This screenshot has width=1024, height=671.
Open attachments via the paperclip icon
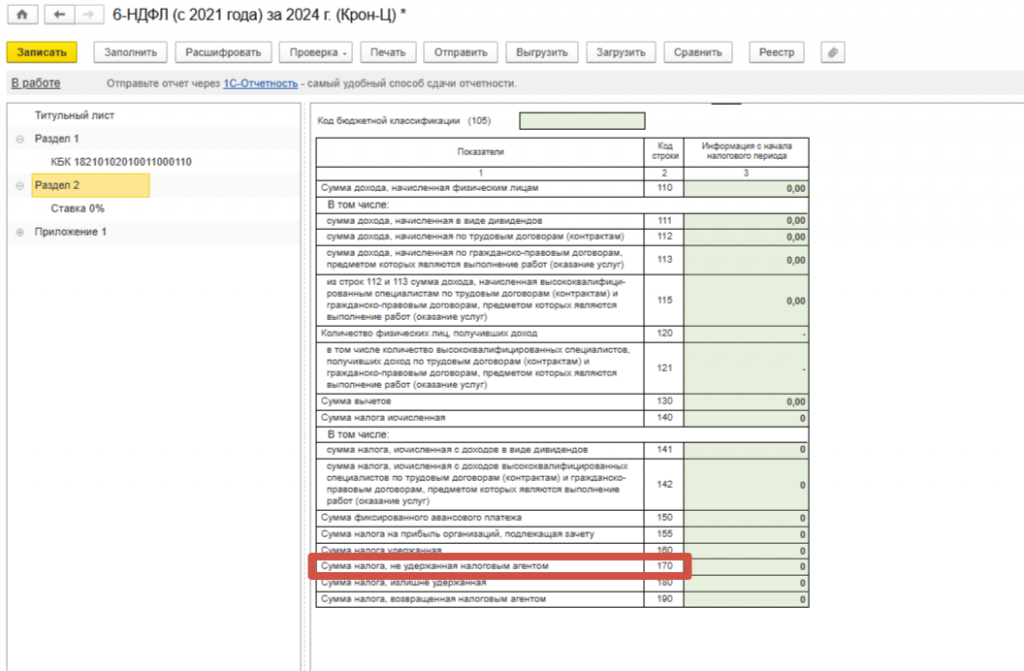click(833, 52)
